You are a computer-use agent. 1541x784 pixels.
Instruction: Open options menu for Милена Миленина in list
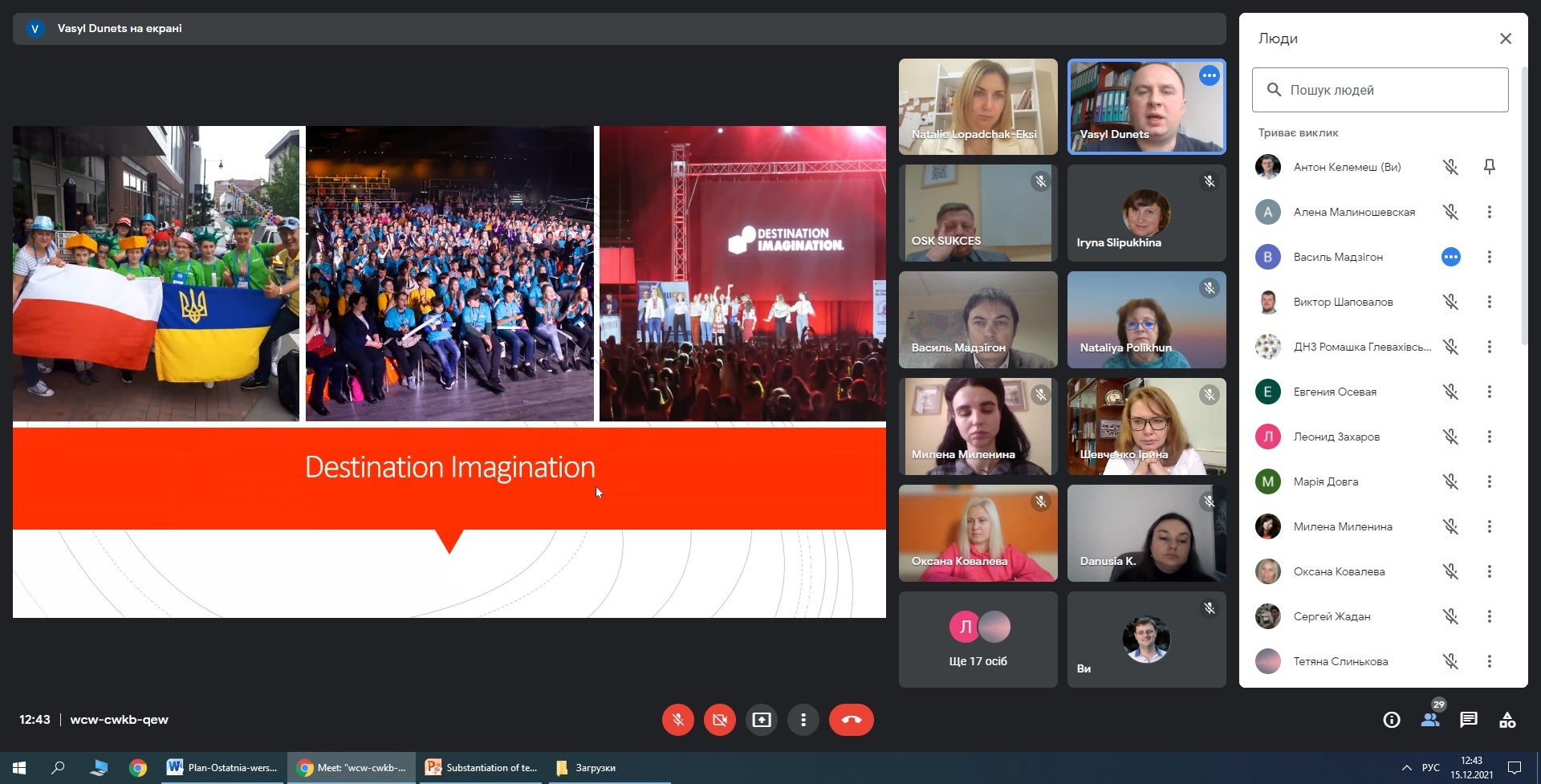click(x=1490, y=526)
